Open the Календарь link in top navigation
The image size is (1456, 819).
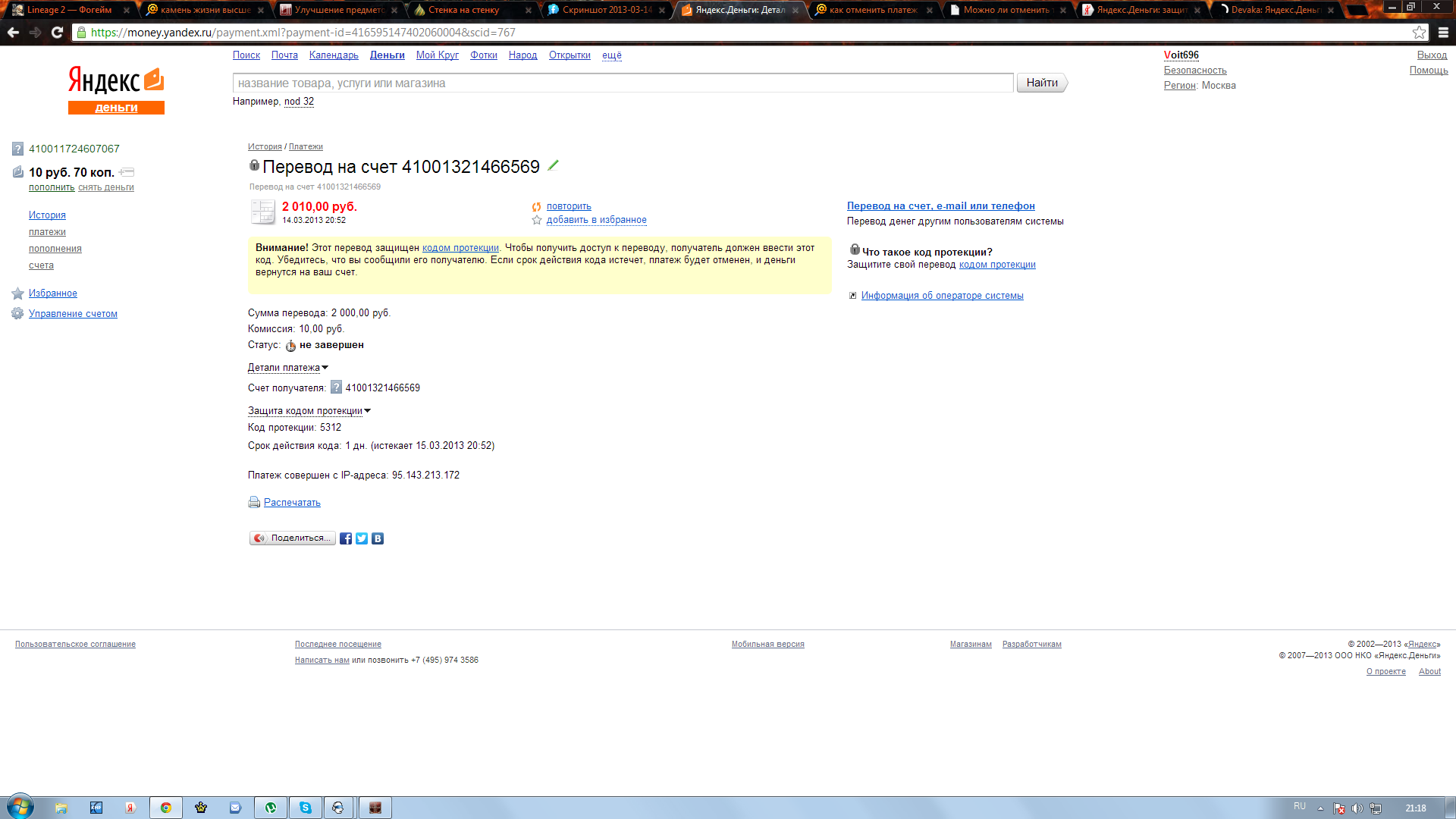coord(334,55)
